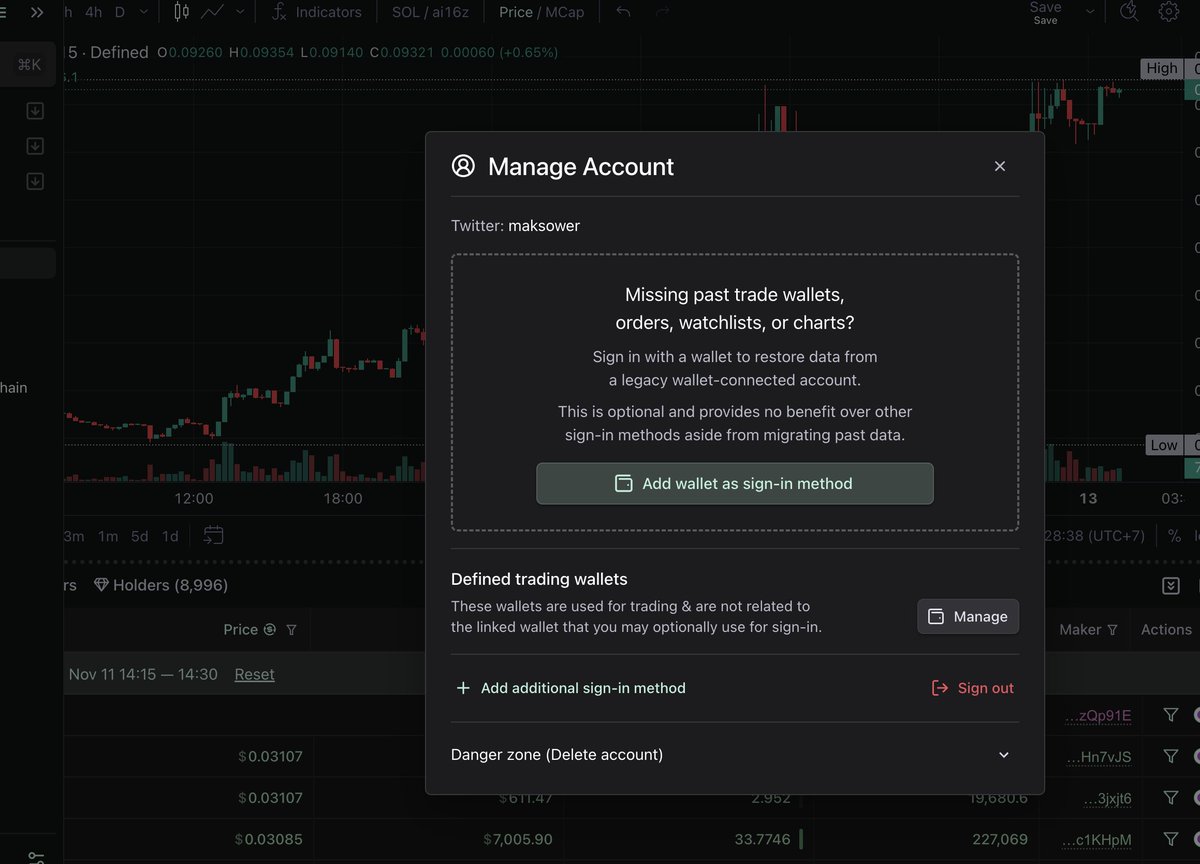Click the 18:00 time axis label
Viewport: 1200px width, 864px height.
[342, 498]
